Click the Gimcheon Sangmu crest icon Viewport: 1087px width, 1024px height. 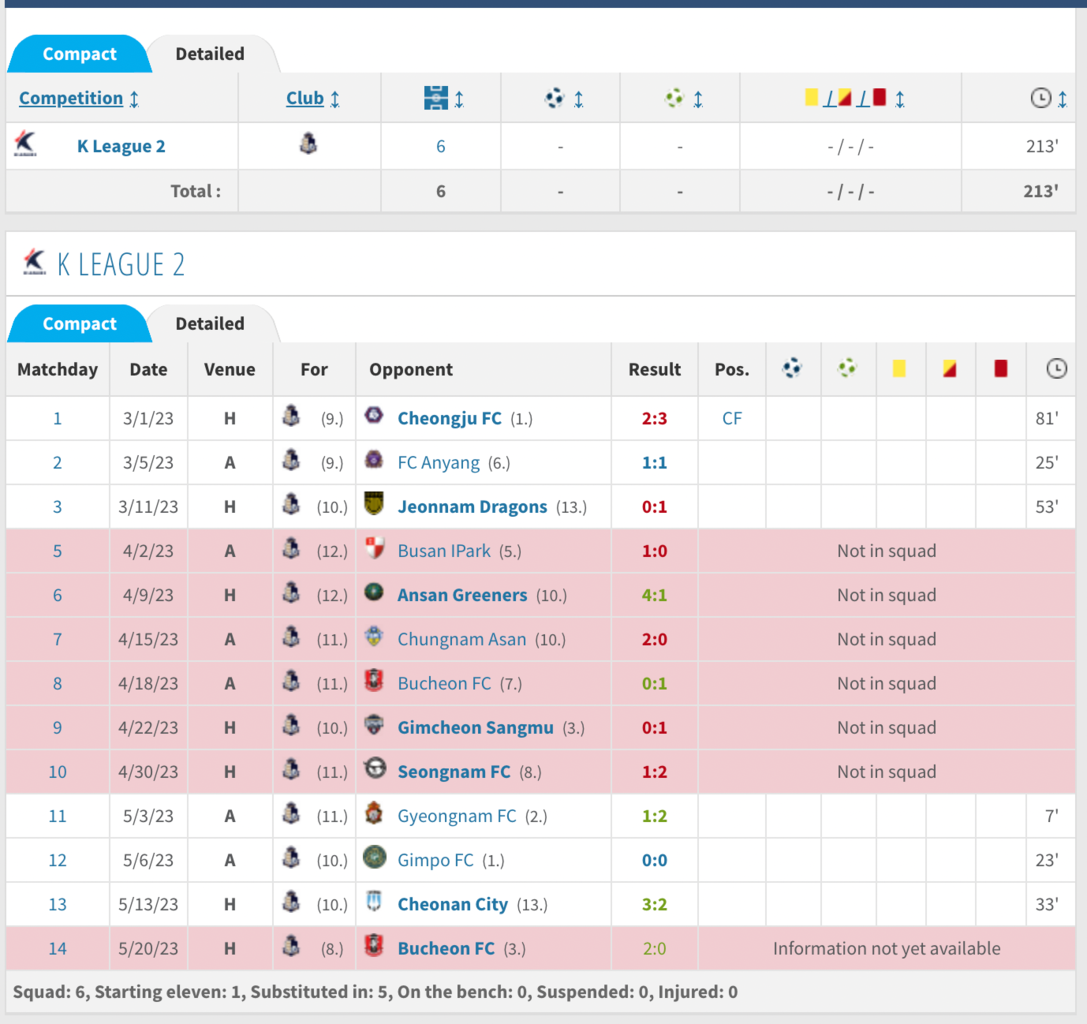(x=374, y=726)
